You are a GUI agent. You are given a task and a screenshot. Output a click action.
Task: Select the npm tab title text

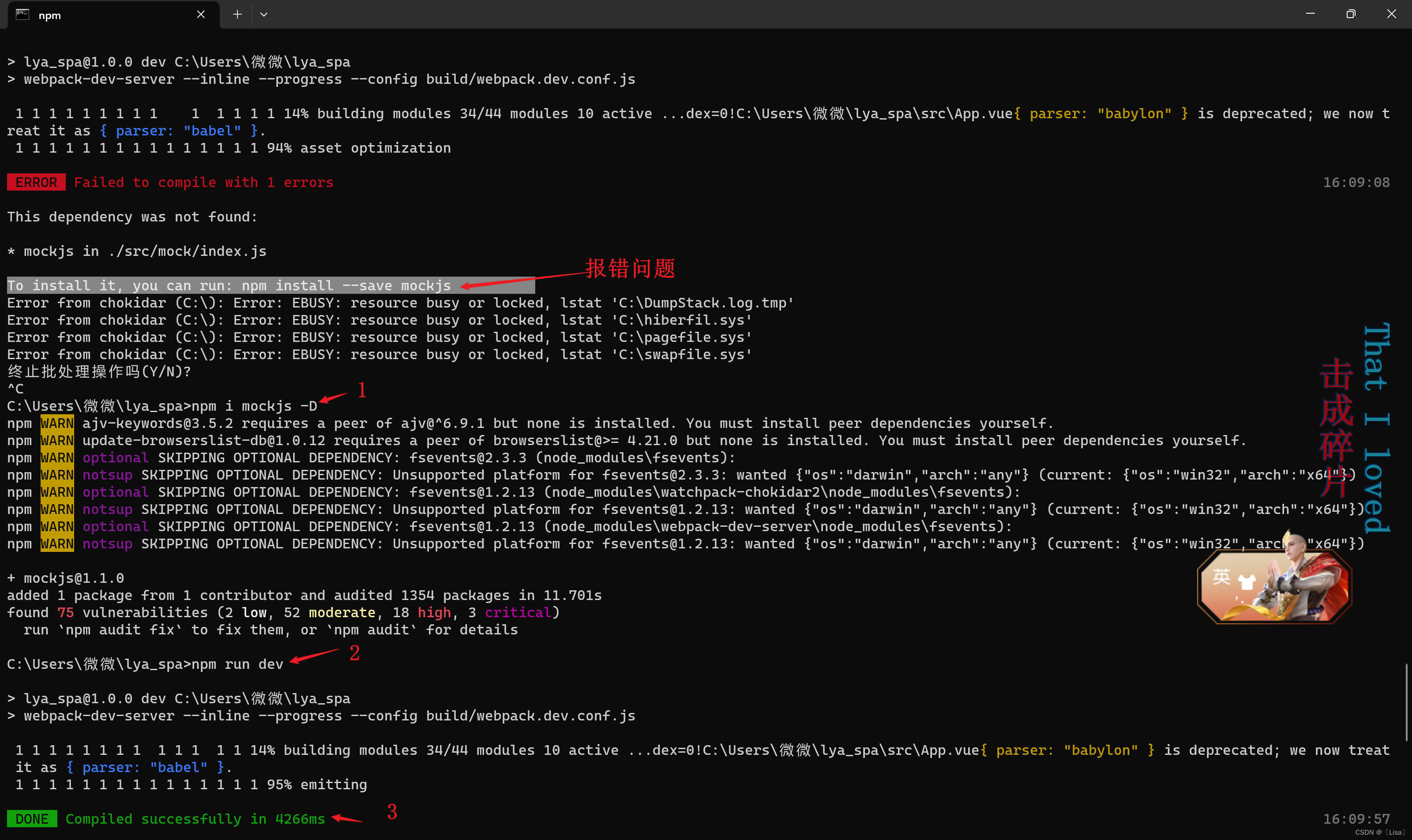(50, 15)
